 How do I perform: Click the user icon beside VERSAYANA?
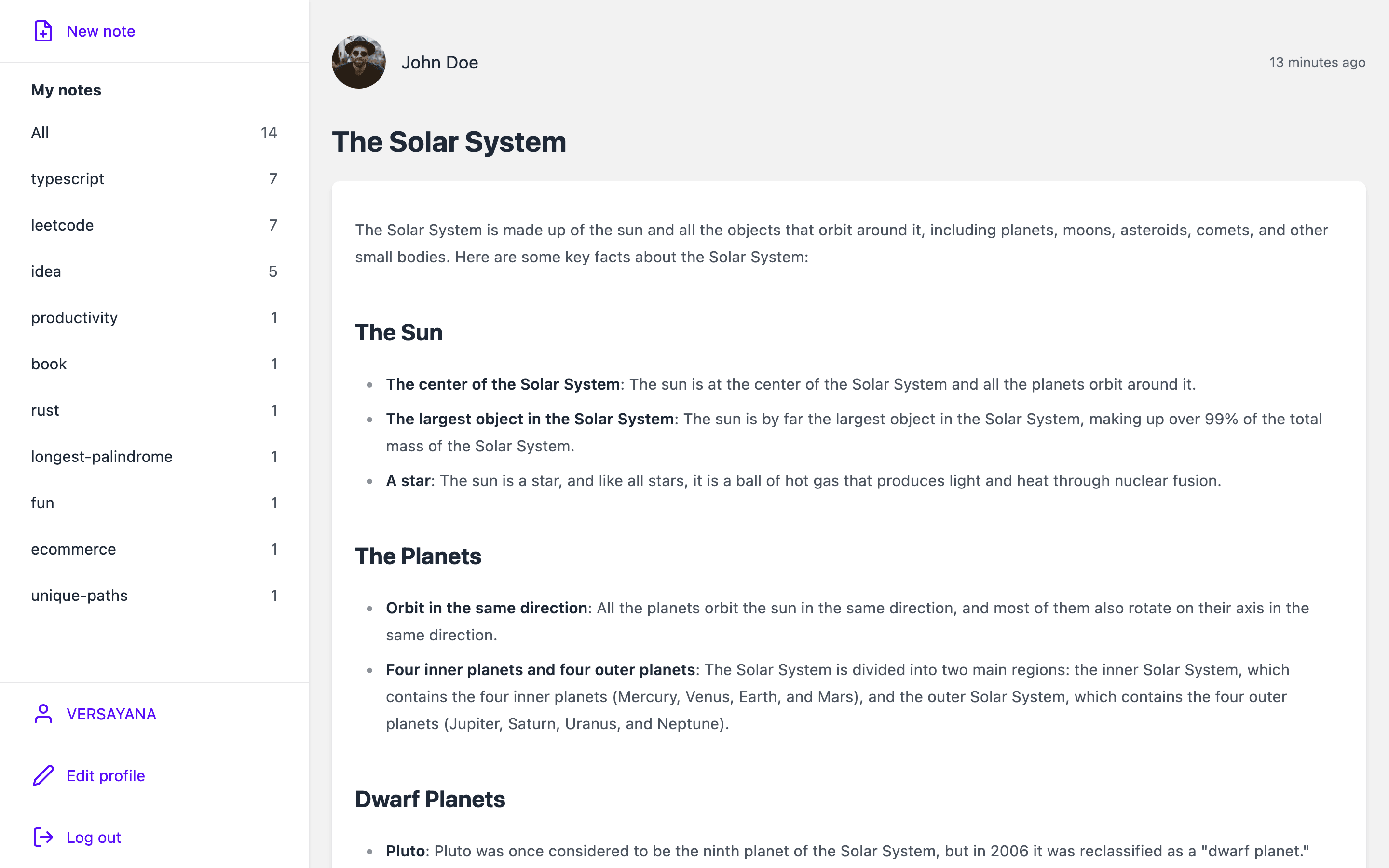(42, 714)
